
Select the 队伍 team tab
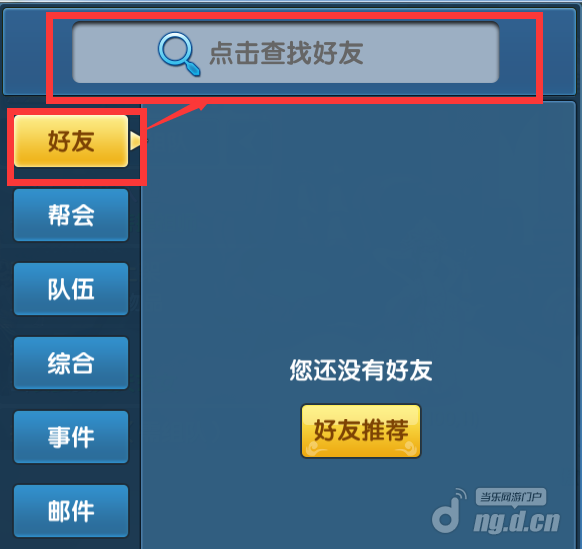pyautogui.click(x=71, y=289)
